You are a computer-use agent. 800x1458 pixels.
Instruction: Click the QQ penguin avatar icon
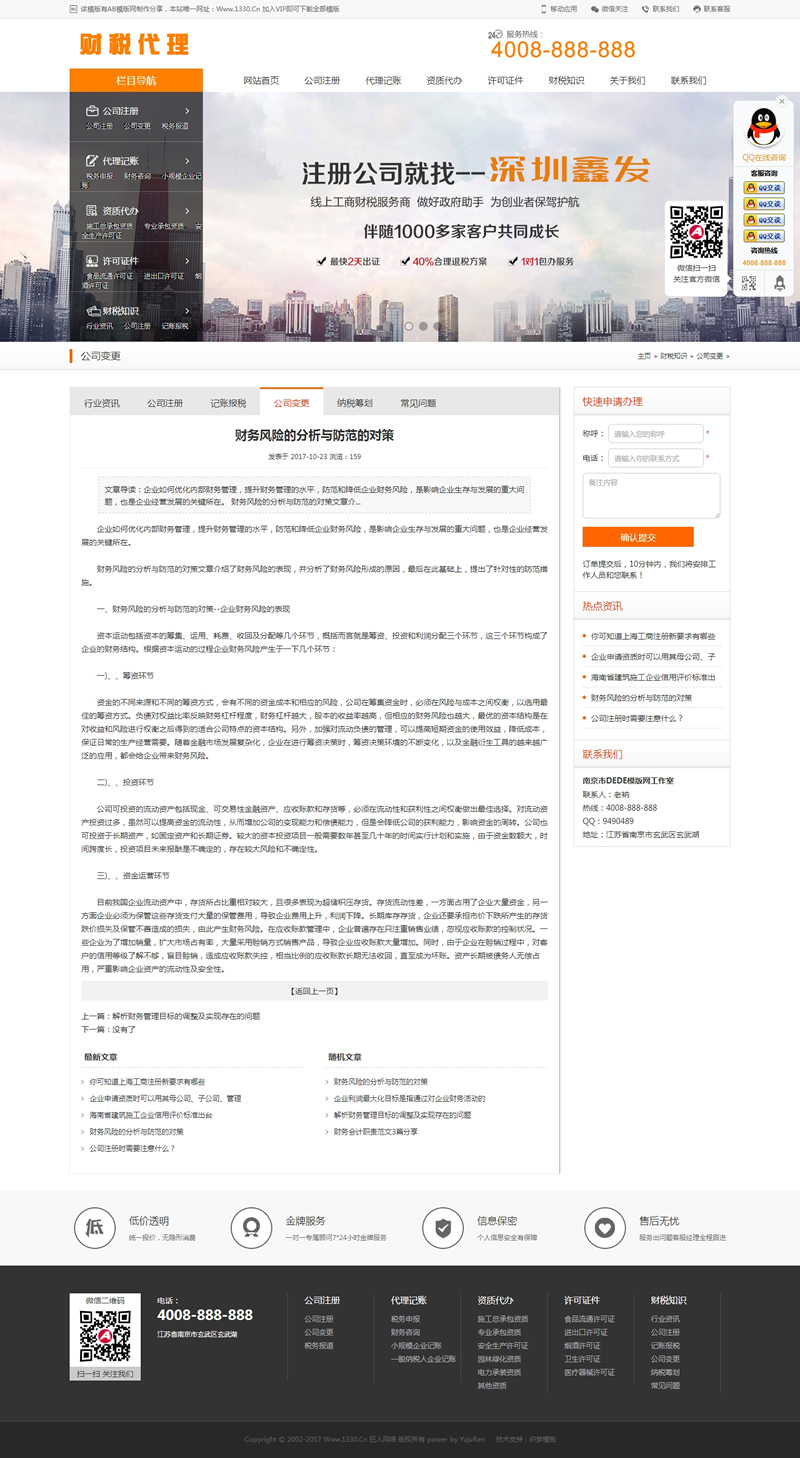click(x=764, y=127)
